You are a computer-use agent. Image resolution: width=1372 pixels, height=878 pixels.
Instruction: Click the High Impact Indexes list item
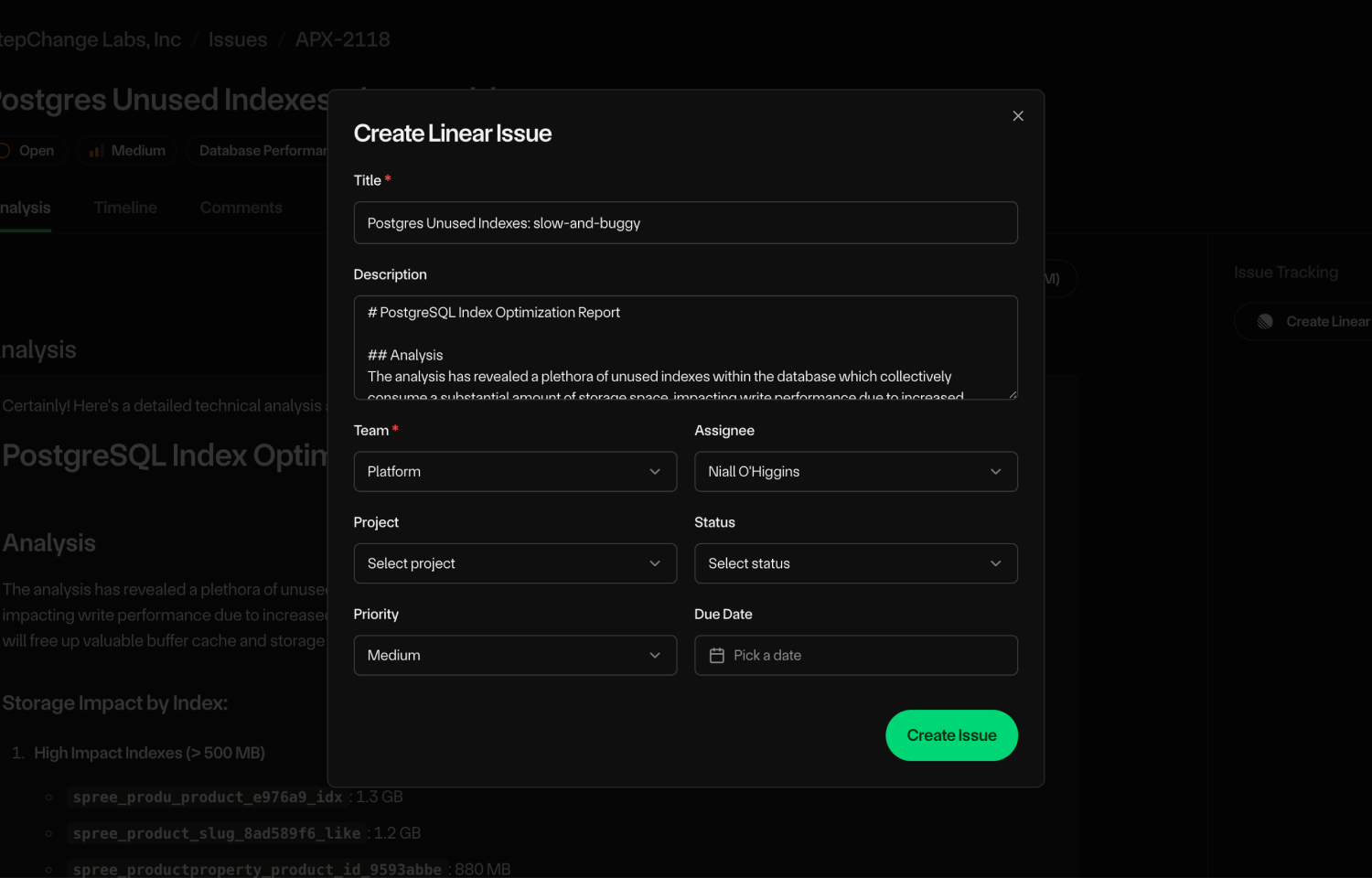tap(149, 753)
